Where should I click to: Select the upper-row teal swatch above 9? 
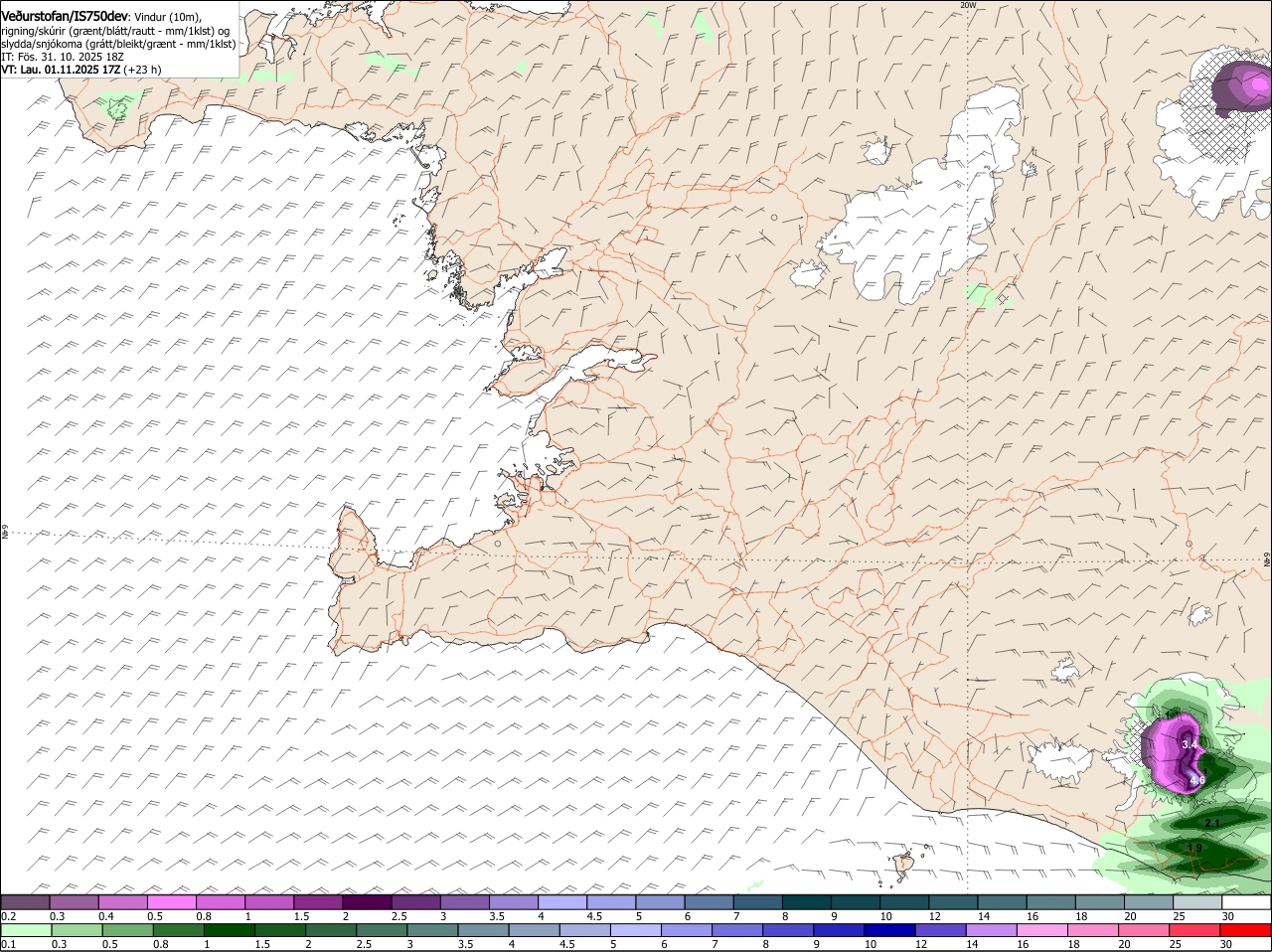pyautogui.click(x=854, y=902)
